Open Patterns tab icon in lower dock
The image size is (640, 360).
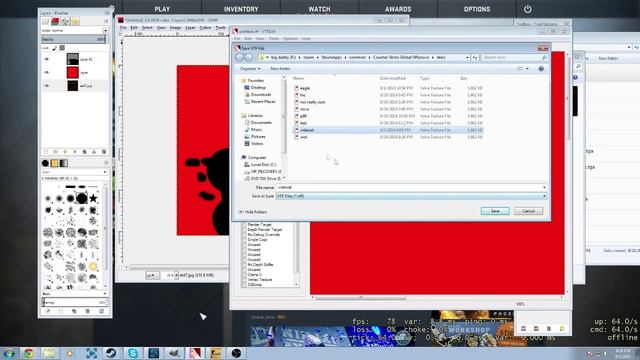[x=54, y=163]
